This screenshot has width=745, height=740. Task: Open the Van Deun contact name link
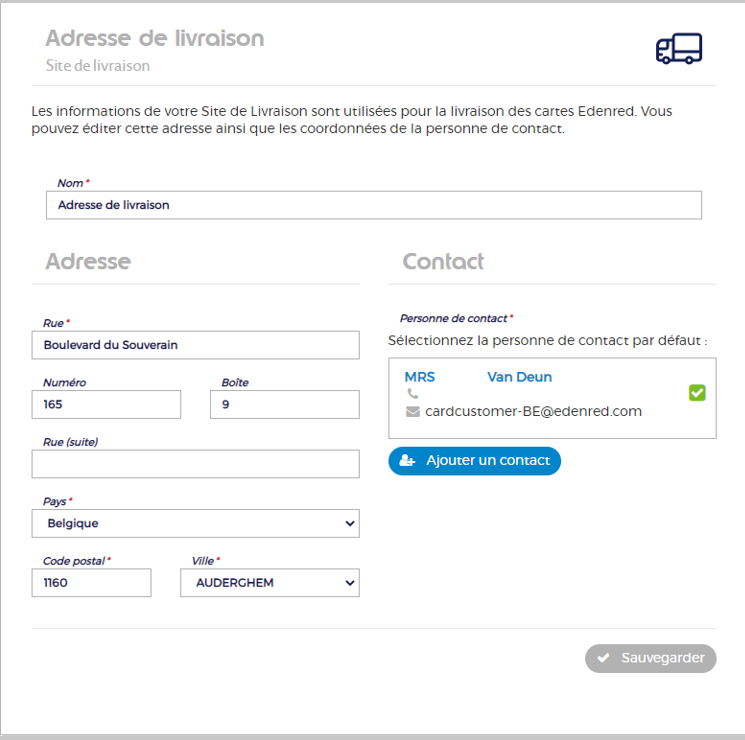tap(519, 377)
